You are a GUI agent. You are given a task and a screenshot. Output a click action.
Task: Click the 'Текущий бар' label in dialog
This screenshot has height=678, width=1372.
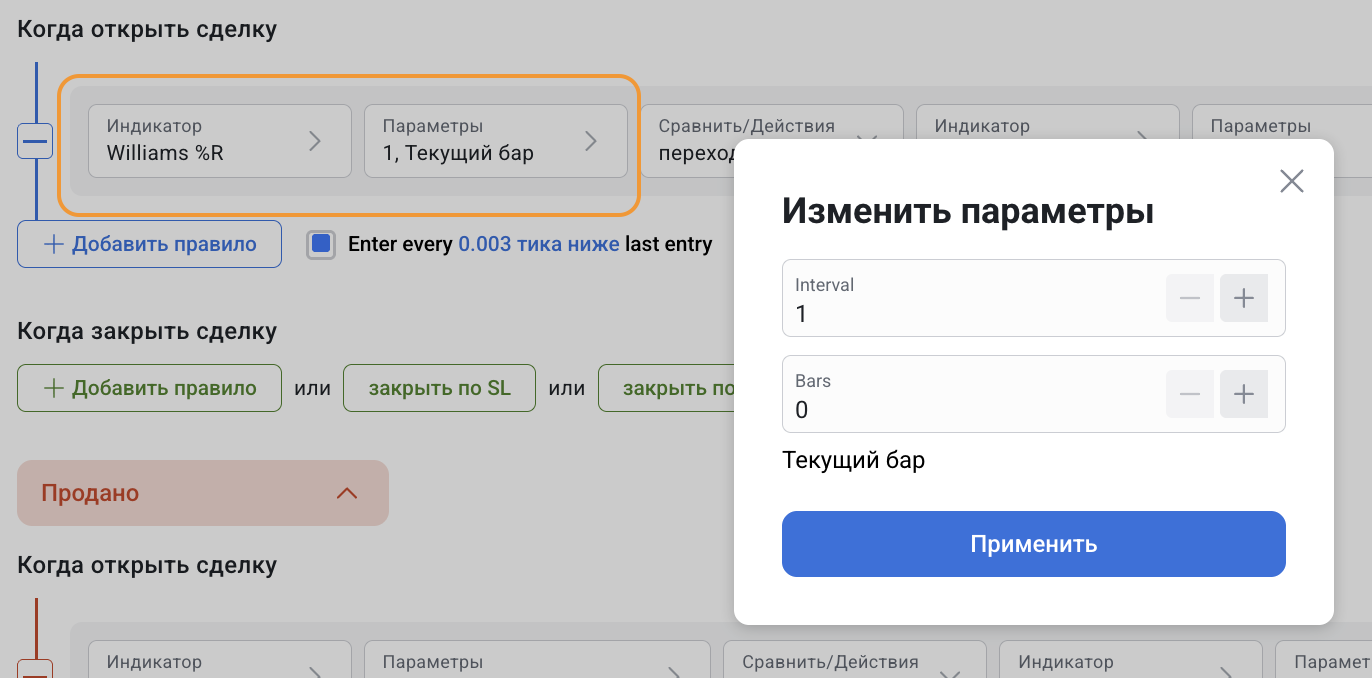[853, 461]
